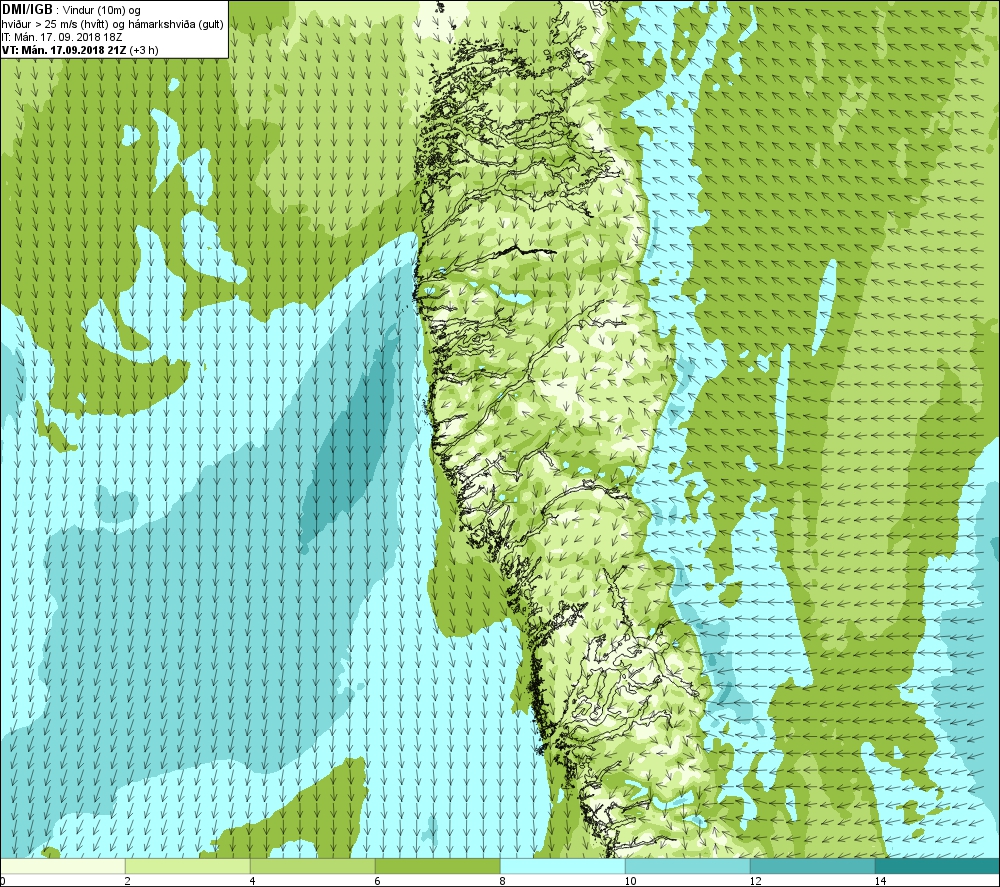
Task: Click the 'DMI/IGB' title text
Action: (x=27, y=10)
